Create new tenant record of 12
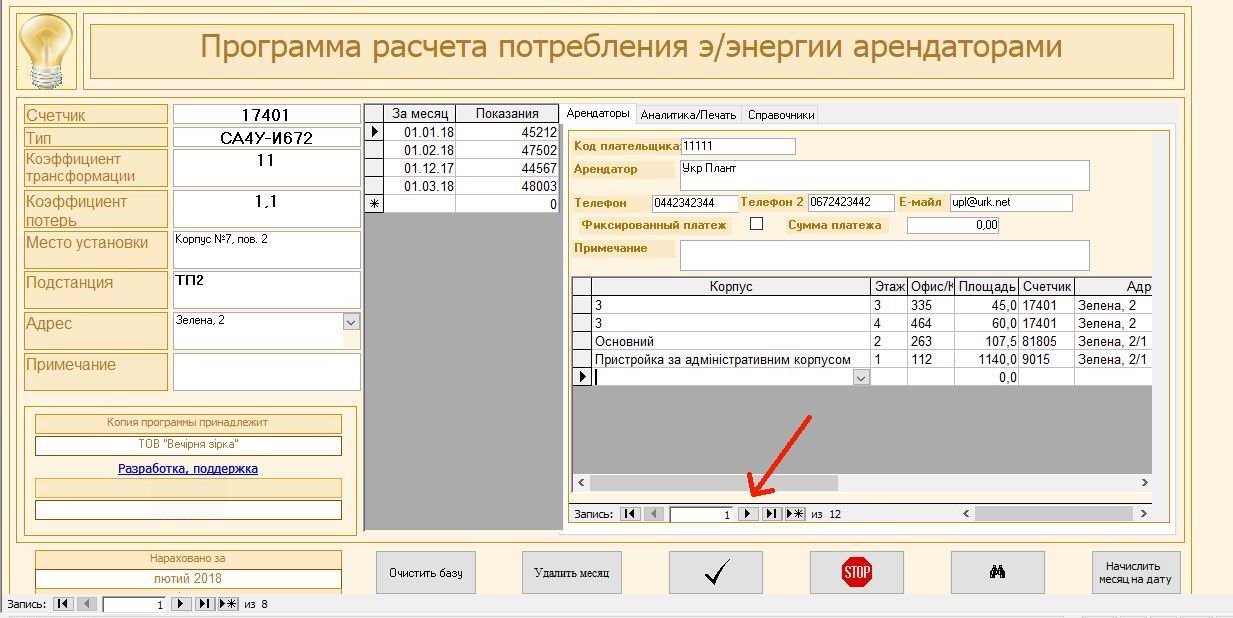The width and height of the screenshot is (1233, 618). coord(795,514)
